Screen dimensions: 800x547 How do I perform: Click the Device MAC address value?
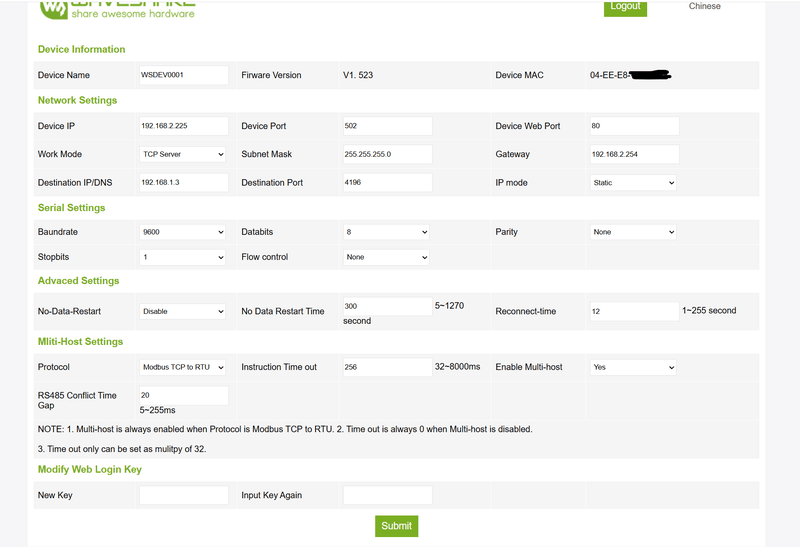pos(630,75)
